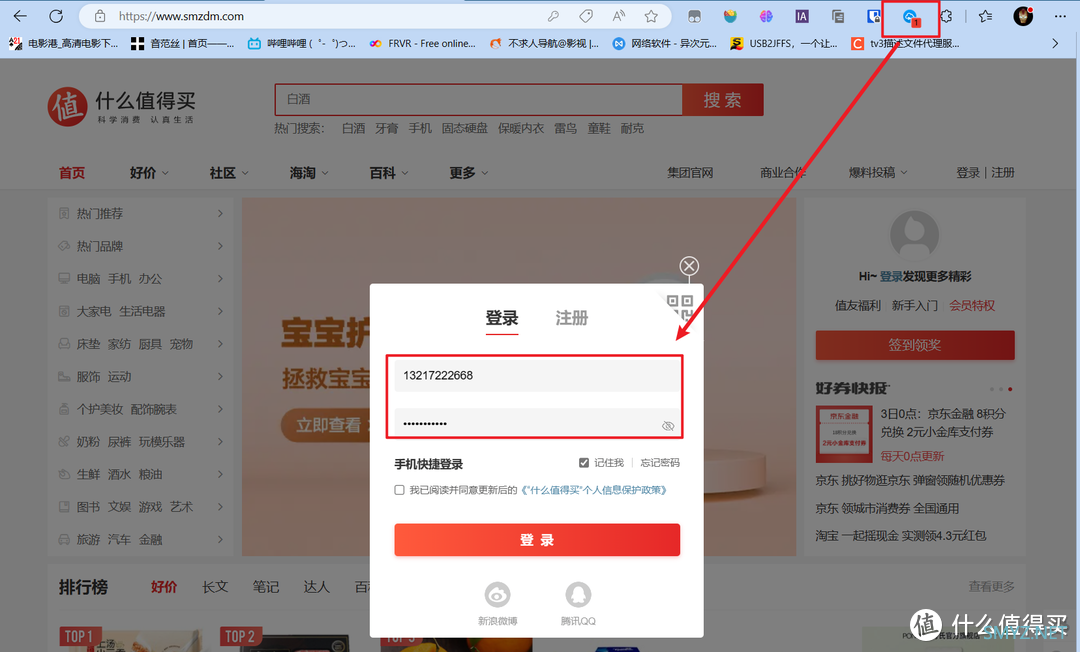Open the 京东金融 promo thumbnail

(x=843, y=434)
